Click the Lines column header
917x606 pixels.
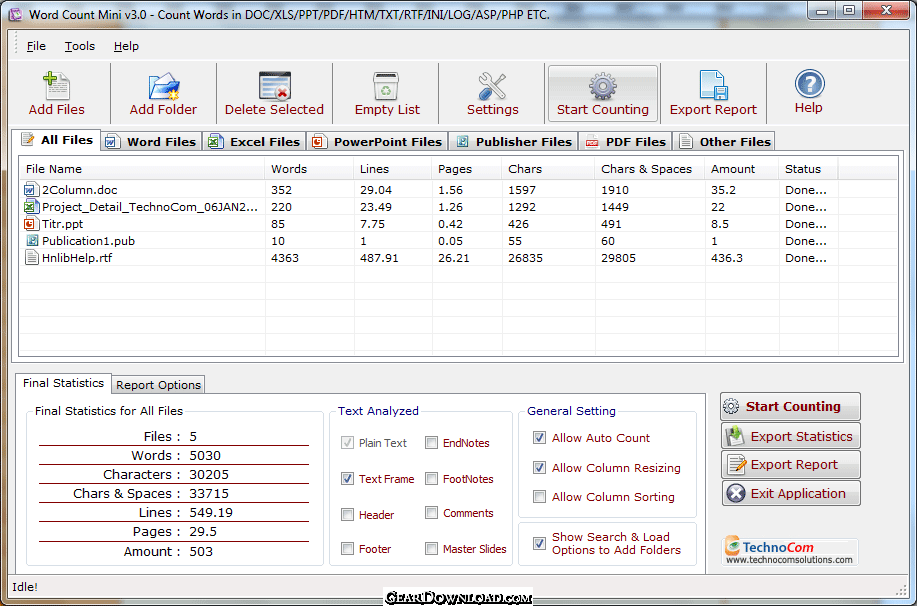[394, 169]
